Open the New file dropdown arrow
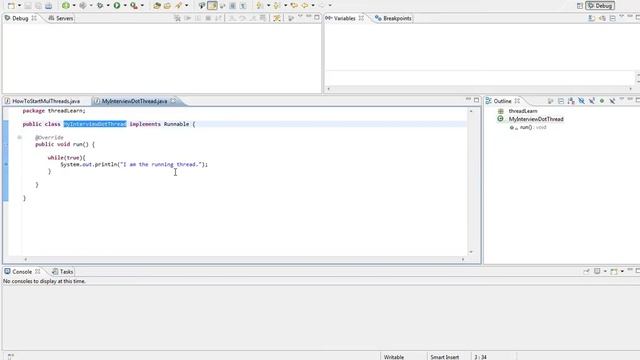Viewport: 640px width, 360px height. 19,6
